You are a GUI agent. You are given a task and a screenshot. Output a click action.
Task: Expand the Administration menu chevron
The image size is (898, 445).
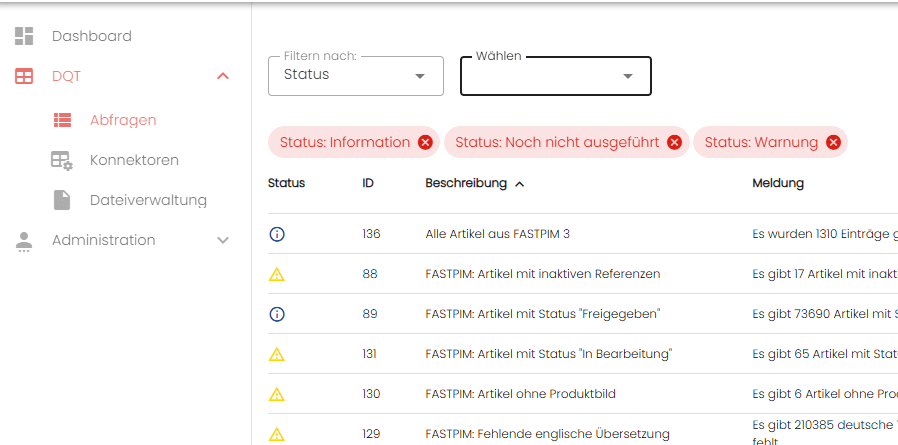click(x=223, y=240)
